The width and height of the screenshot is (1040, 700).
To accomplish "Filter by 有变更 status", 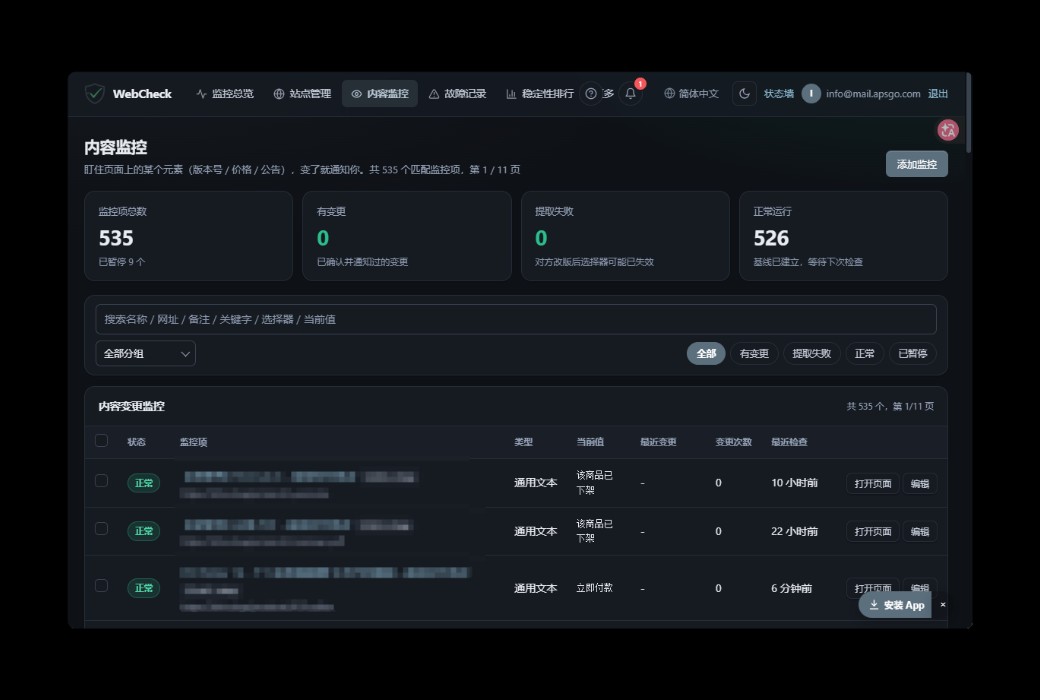I will pos(753,354).
